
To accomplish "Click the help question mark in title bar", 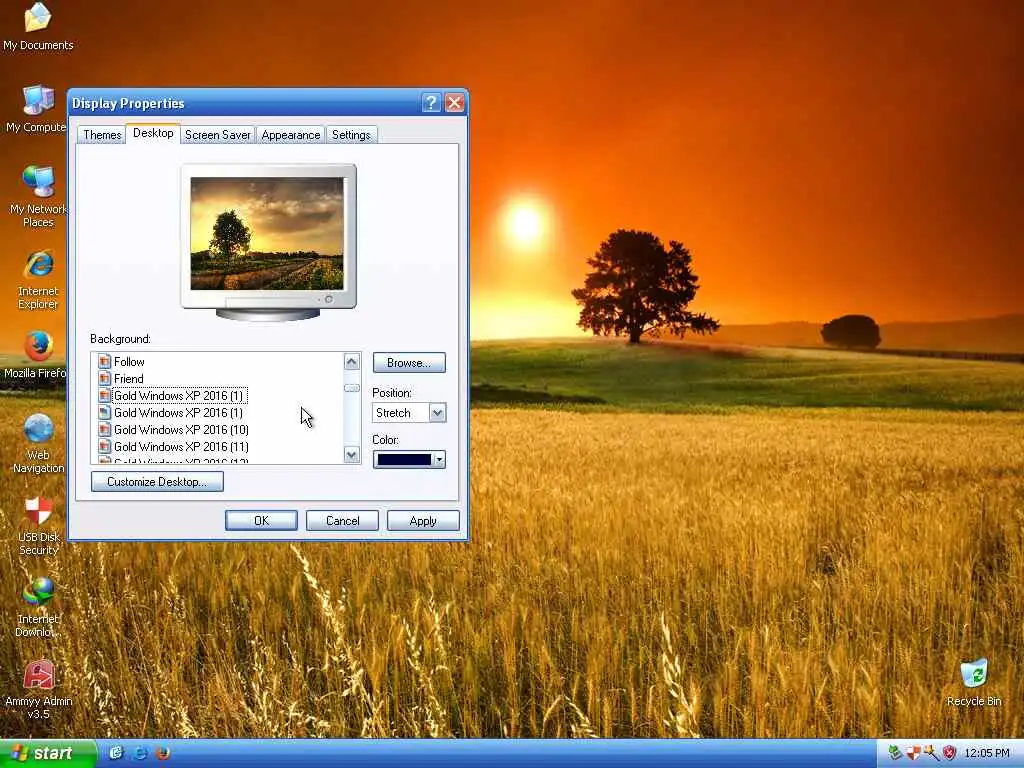I will (x=431, y=103).
